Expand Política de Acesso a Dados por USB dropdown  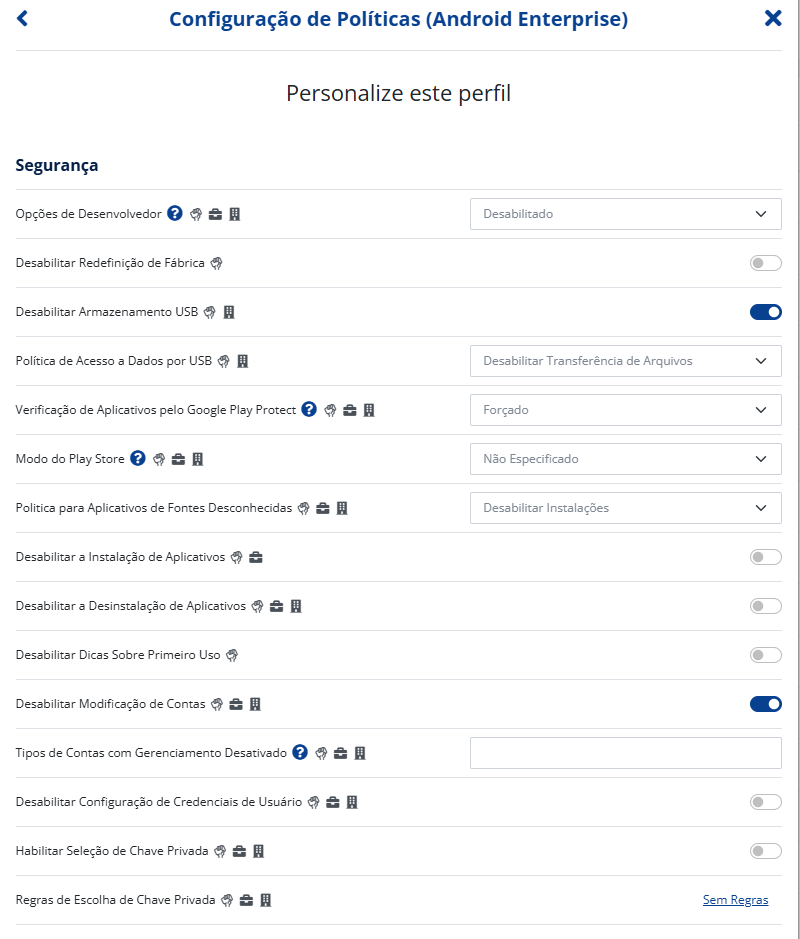point(625,361)
